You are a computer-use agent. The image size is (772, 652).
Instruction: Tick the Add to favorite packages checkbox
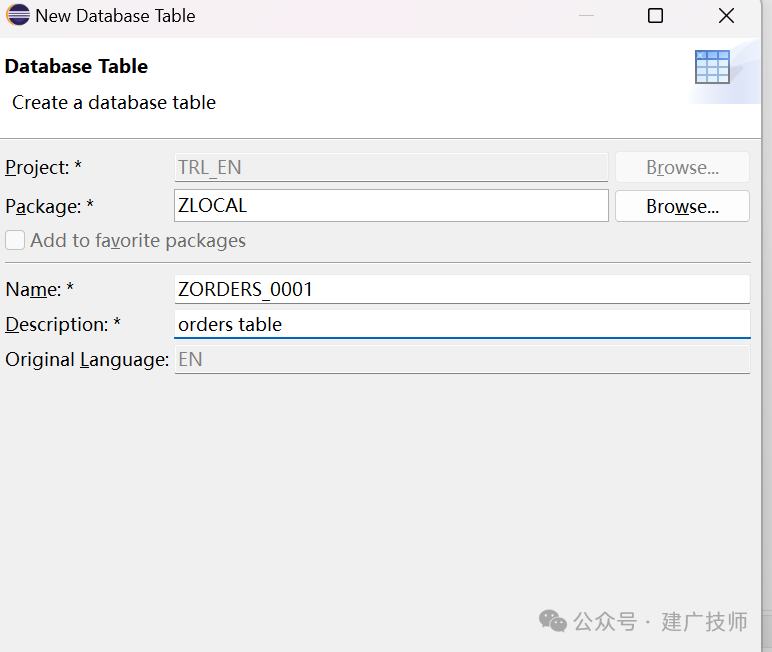pyautogui.click(x=15, y=240)
